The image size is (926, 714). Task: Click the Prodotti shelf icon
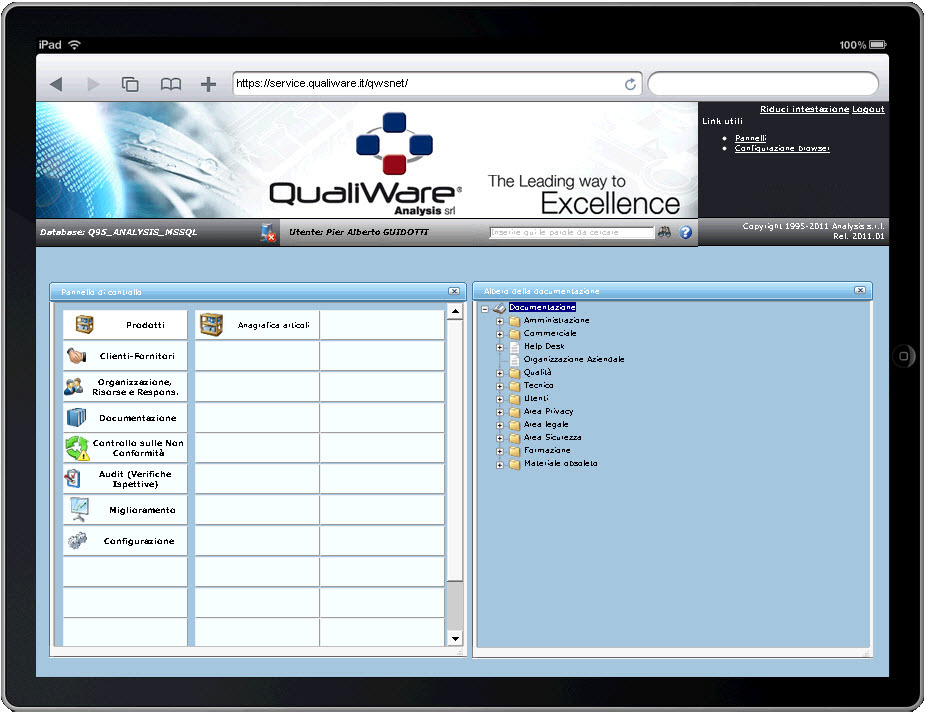click(84, 324)
